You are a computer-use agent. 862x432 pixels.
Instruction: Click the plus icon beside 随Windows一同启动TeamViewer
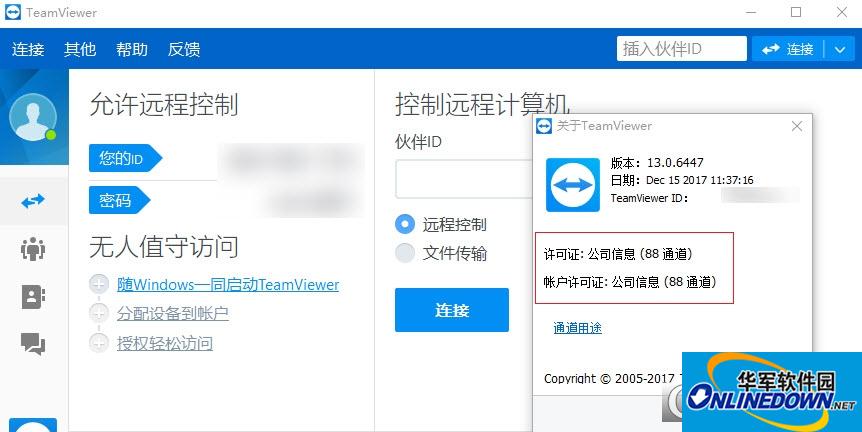[99, 284]
